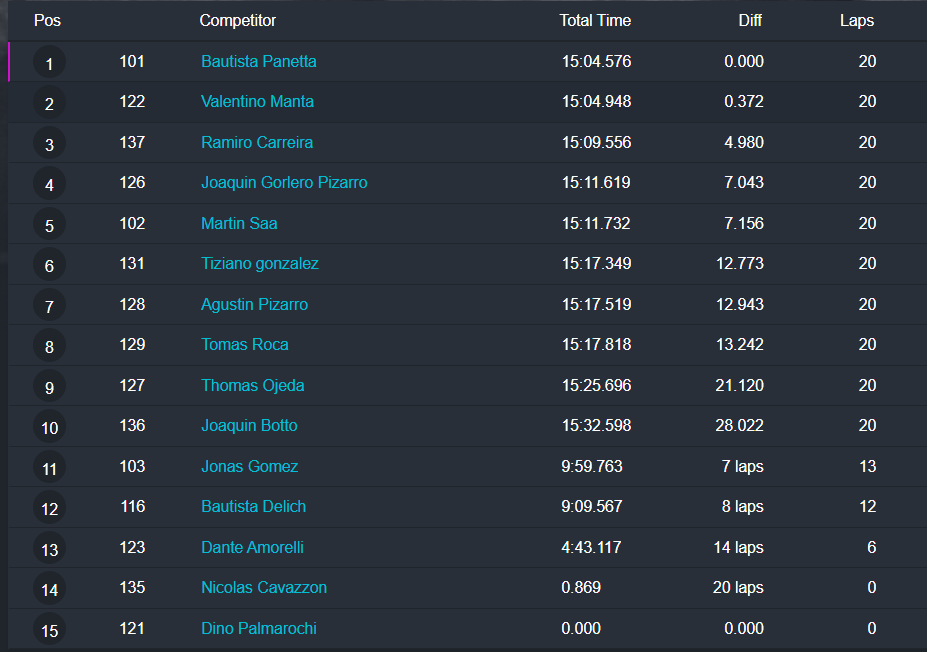Open Joaquin Gorlero Pizarro's profile link
The height and width of the screenshot is (652, 927).
284,182
